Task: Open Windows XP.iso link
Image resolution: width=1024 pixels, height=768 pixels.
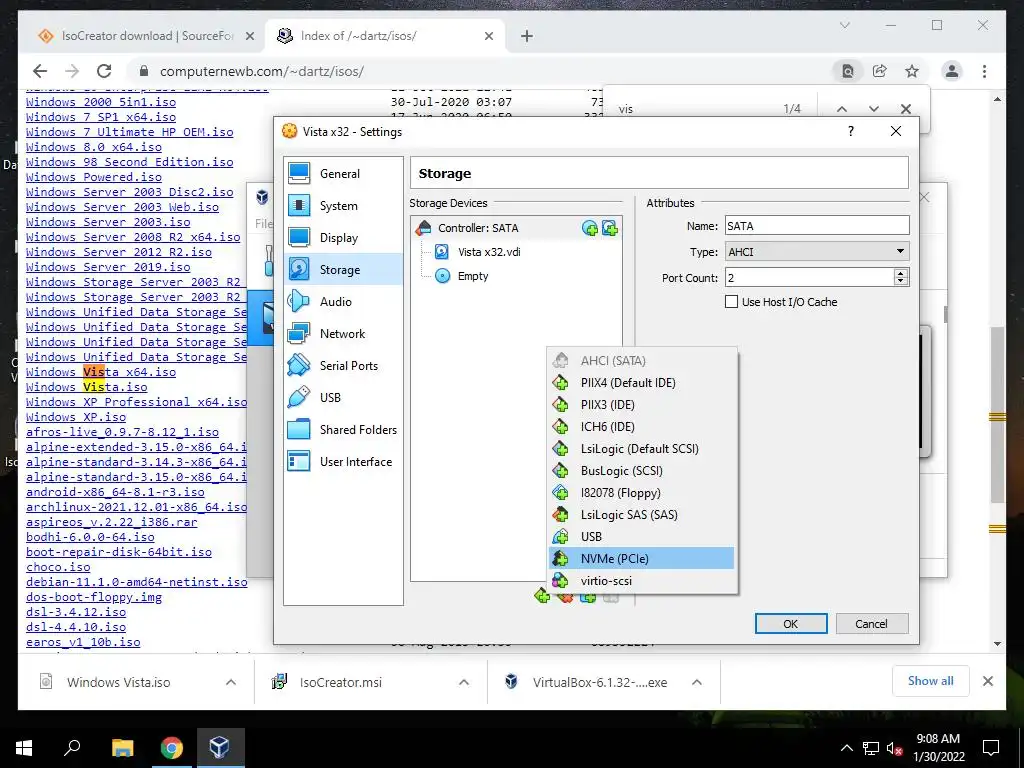Action: 76,417
